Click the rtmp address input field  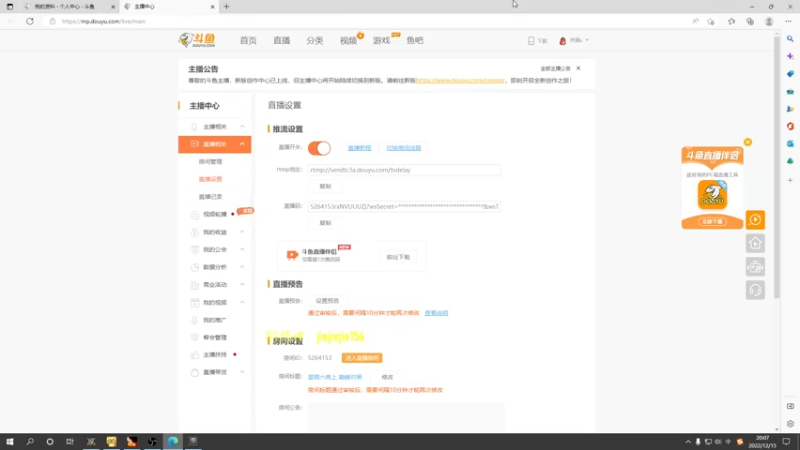404,170
